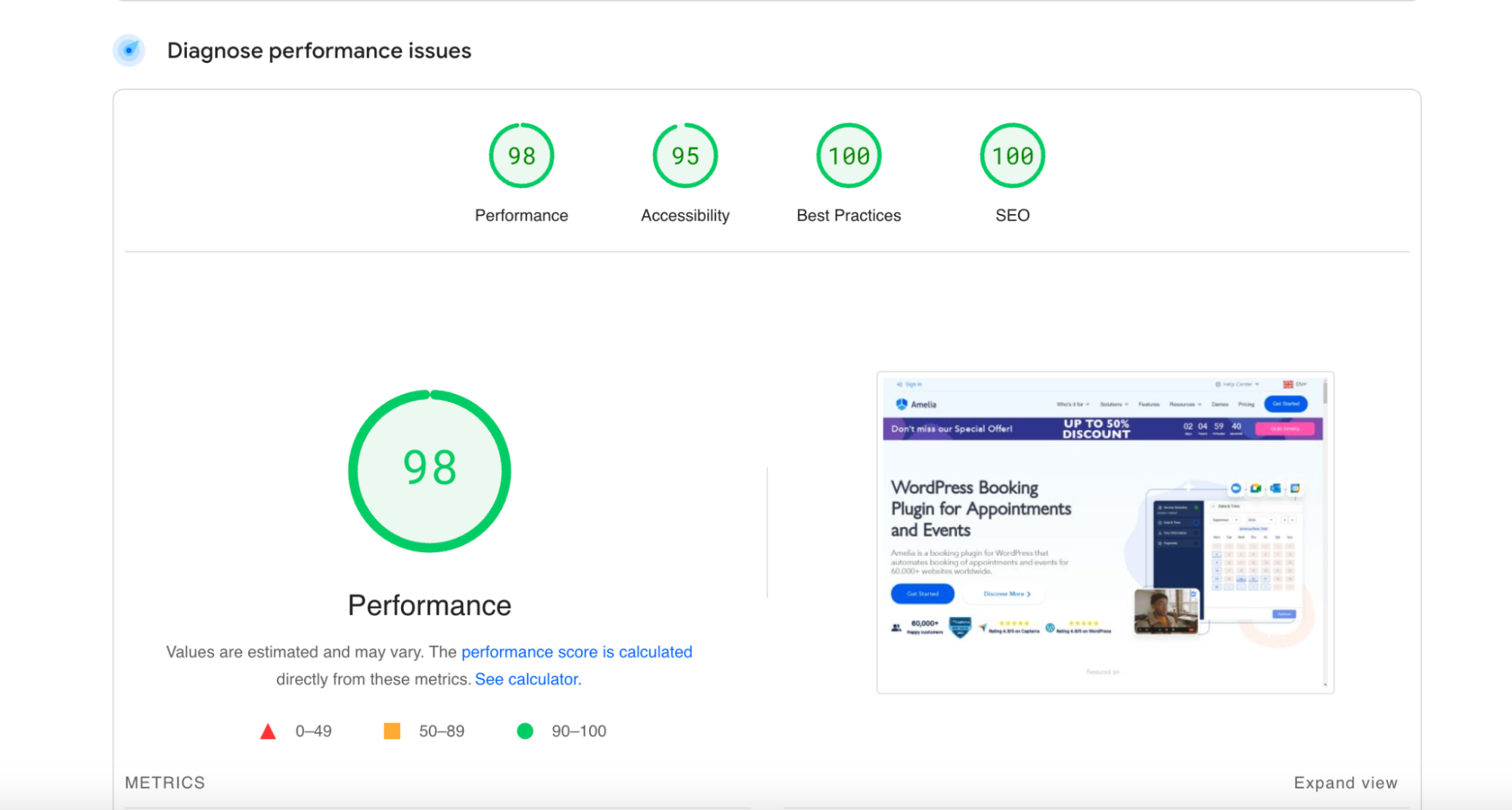
Task: Click the 'Performance' label under the 98 gauge at top
Action: 522,216
